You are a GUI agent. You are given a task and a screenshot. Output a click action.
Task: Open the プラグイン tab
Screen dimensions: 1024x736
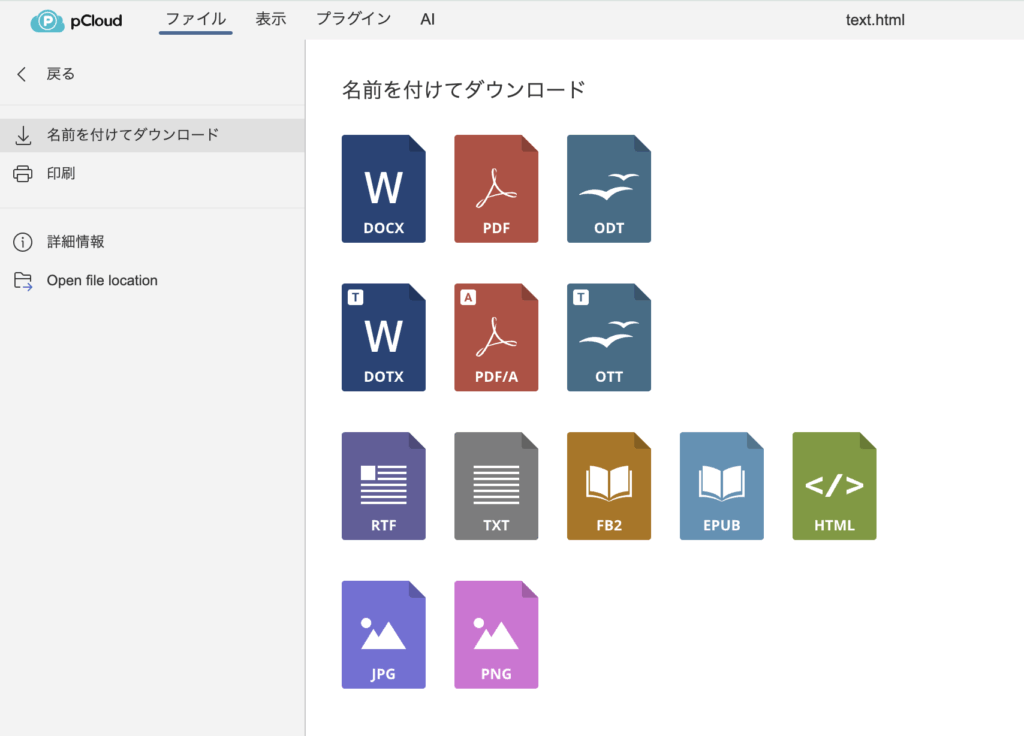pos(353,19)
